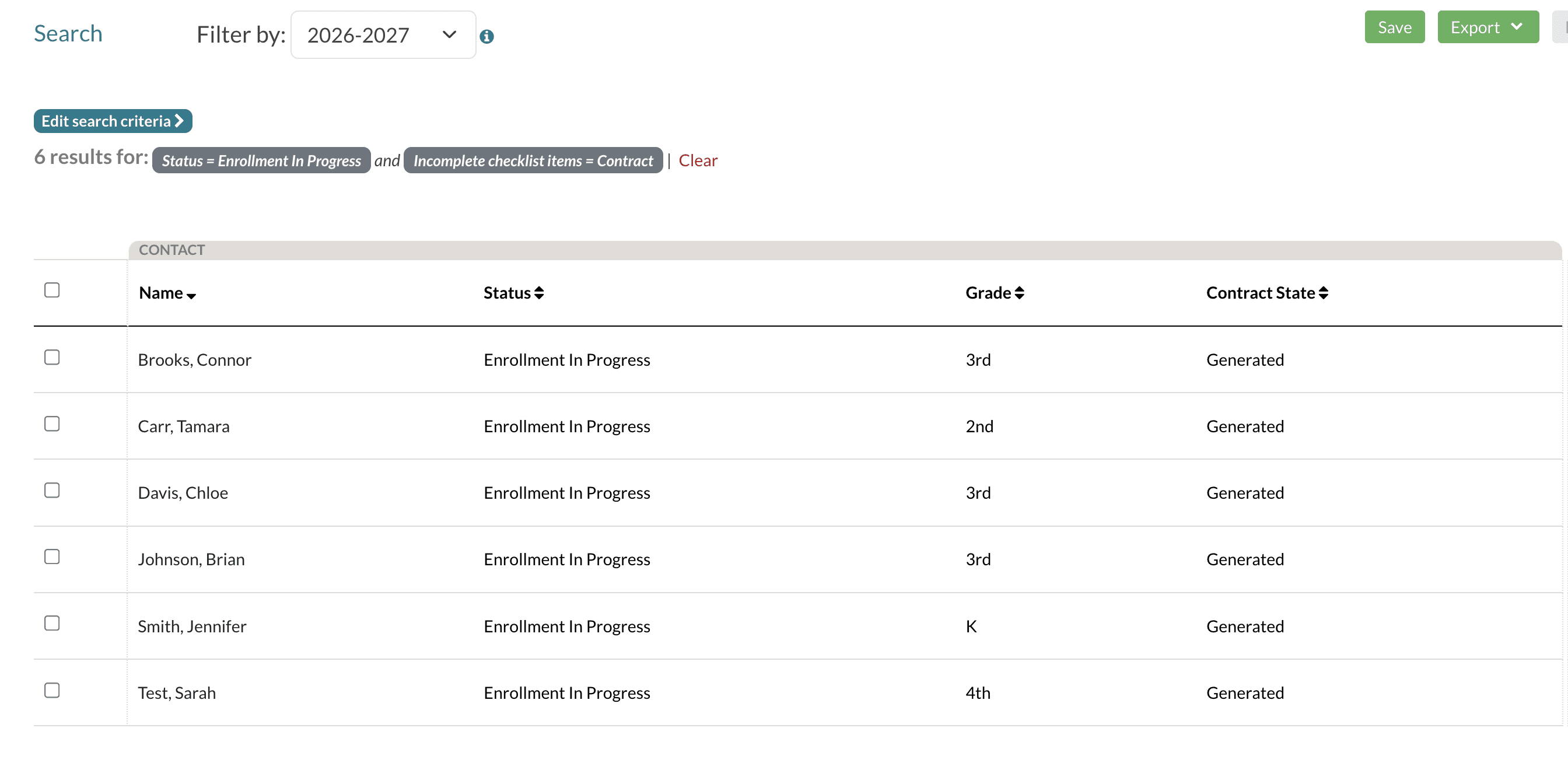Viewport: 1568px width, 777px height.
Task: Open the Test, Sarah record
Action: (177, 693)
